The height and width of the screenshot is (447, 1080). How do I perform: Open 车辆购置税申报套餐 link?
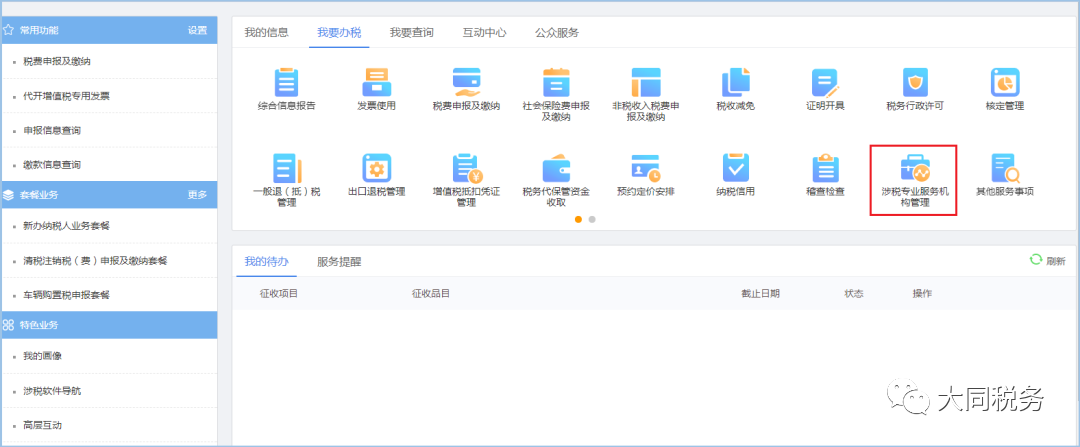click(66, 295)
